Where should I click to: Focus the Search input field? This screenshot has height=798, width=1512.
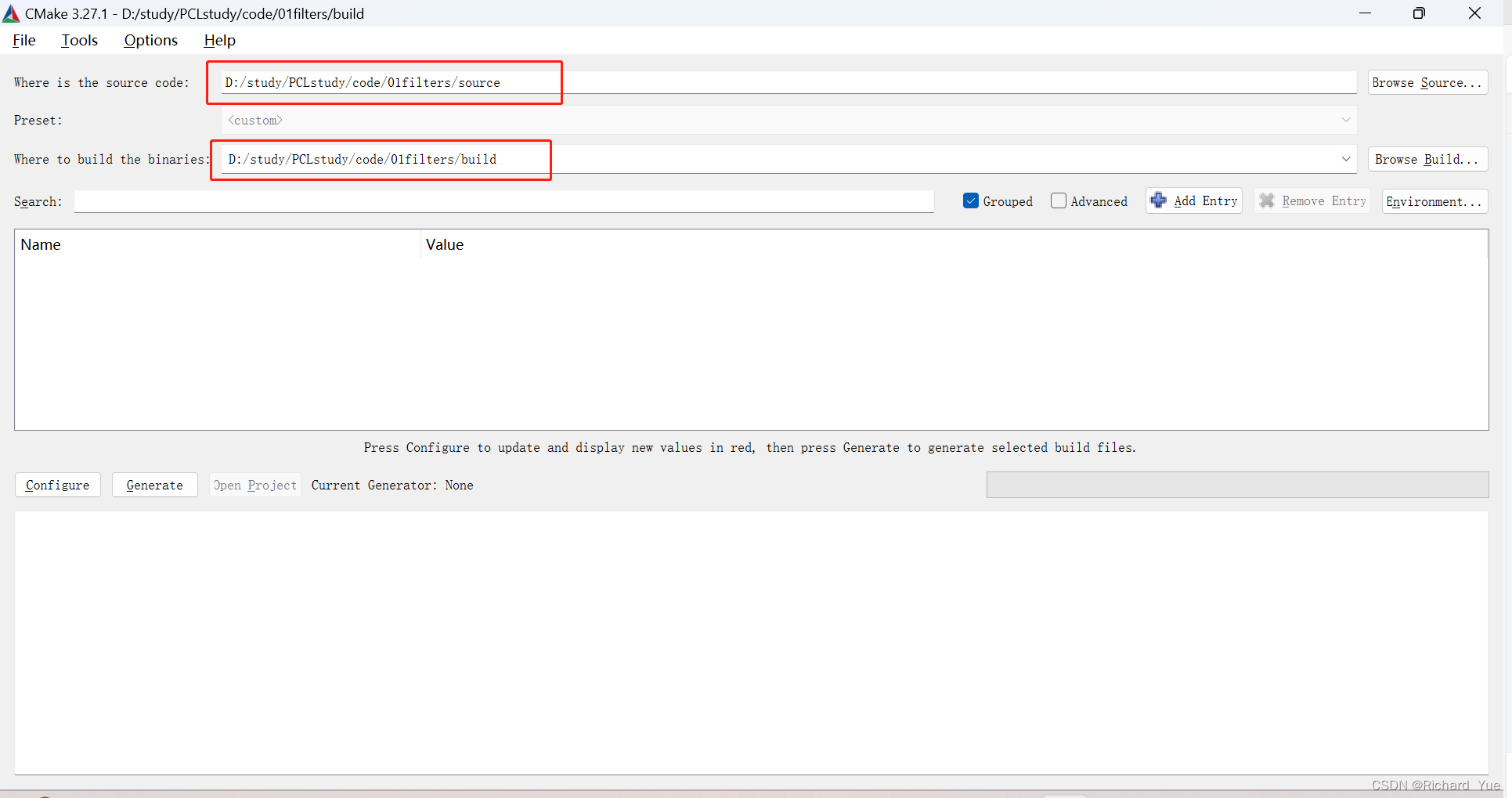point(504,201)
